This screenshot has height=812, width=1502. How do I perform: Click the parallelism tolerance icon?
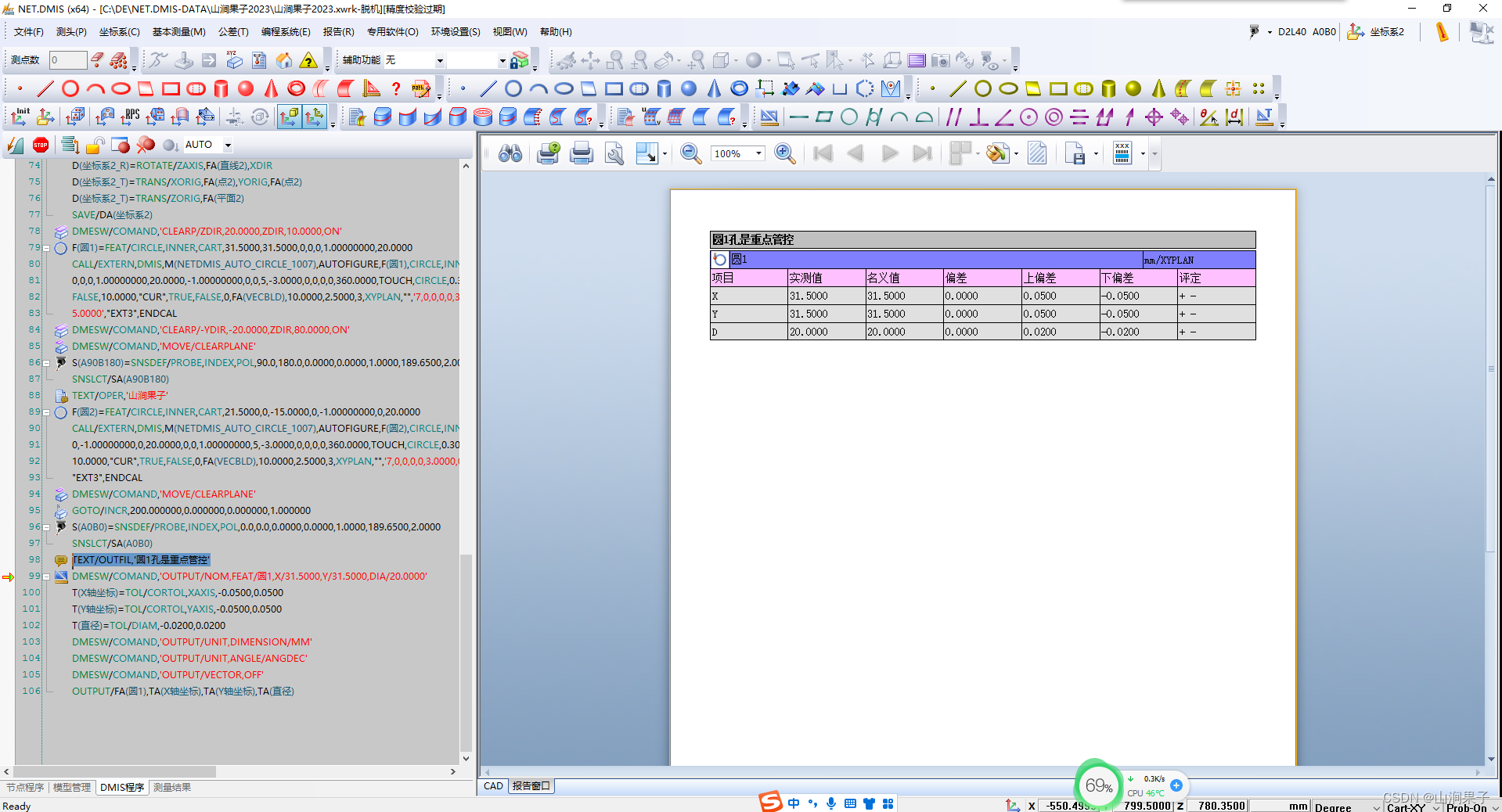click(x=953, y=117)
